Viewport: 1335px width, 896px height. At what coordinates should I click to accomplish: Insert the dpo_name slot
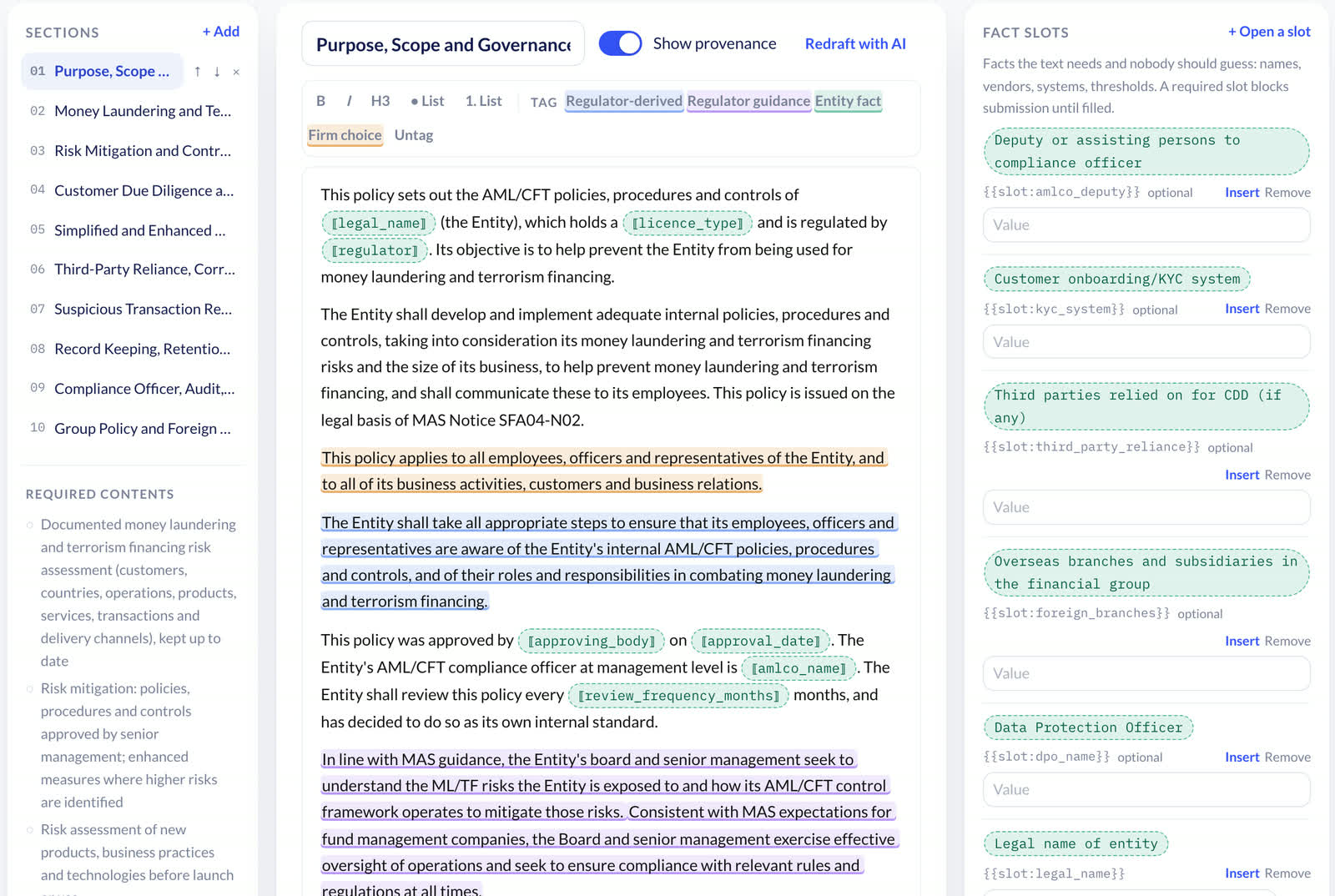(x=1242, y=757)
